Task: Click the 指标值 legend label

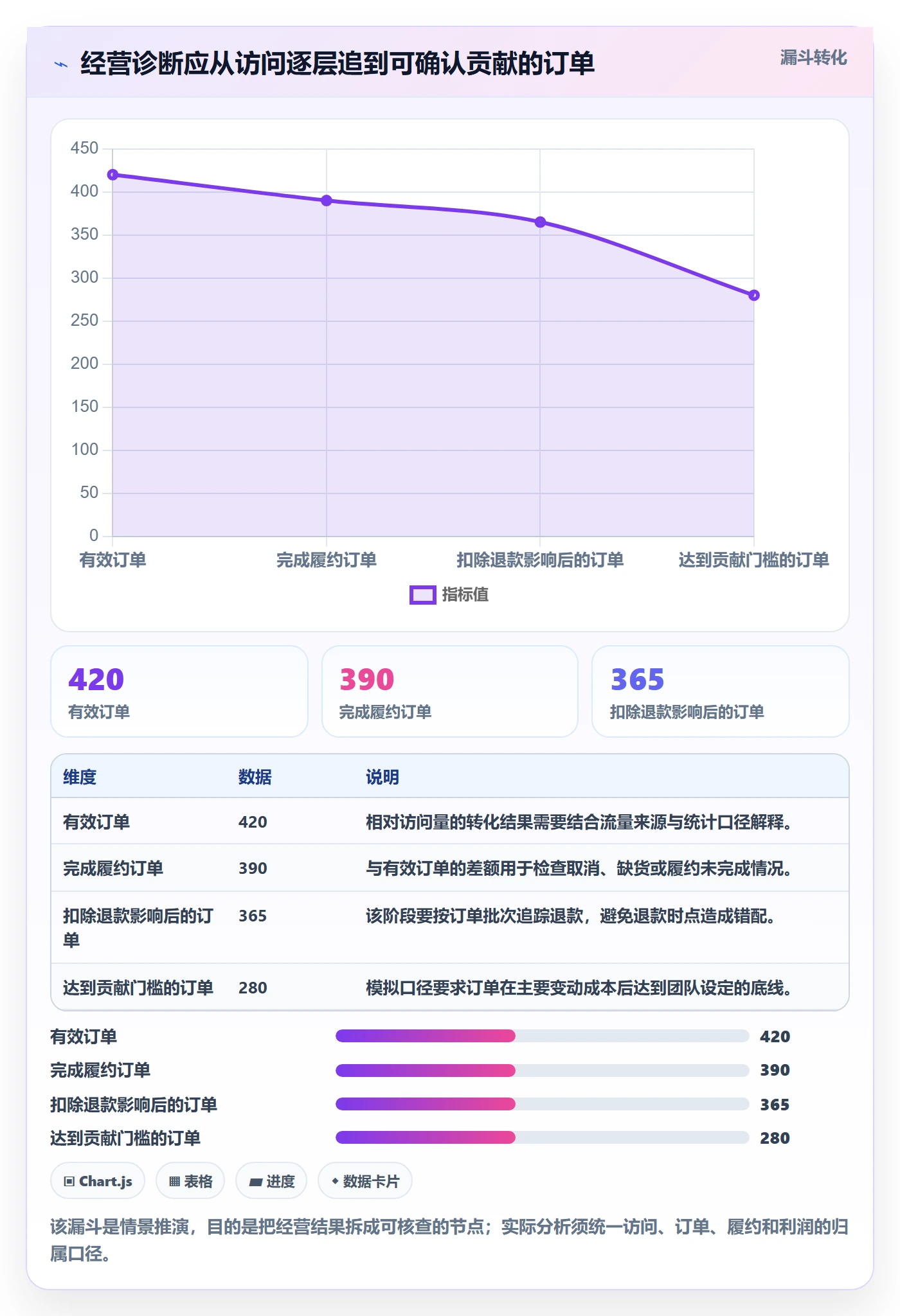Action: pyautogui.click(x=465, y=595)
